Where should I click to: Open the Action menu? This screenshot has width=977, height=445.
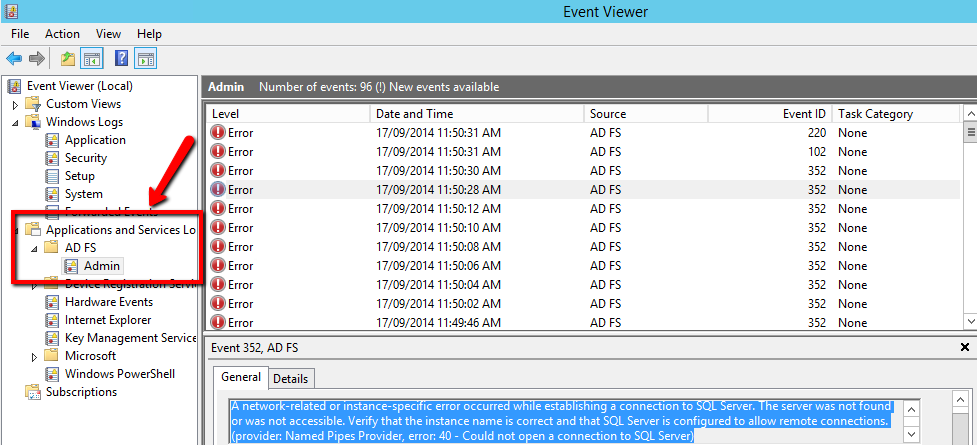pos(62,34)
